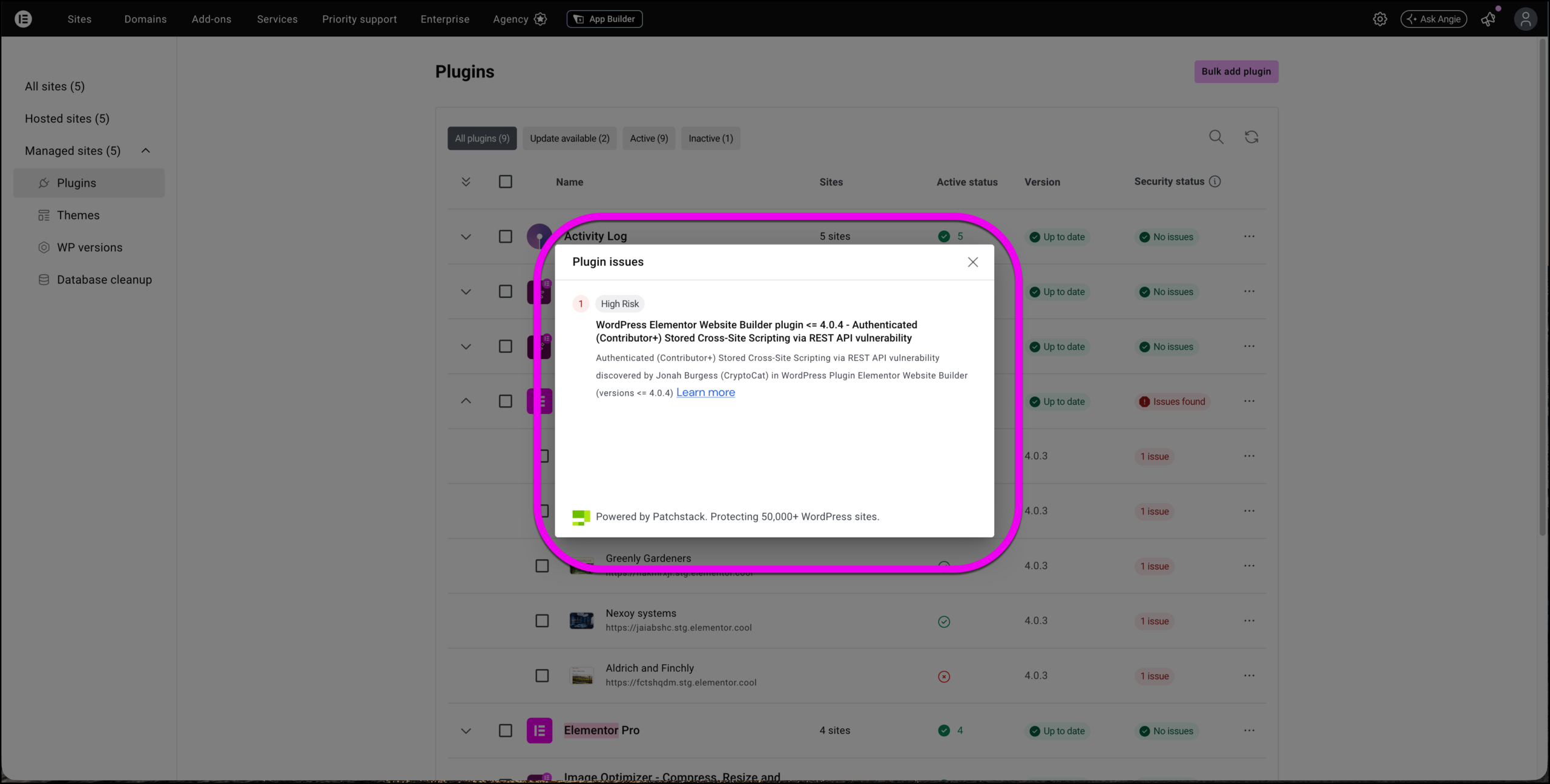Click the Elementor logo in the top bar
Screen dimensions: 1550x784
point(23,19)
